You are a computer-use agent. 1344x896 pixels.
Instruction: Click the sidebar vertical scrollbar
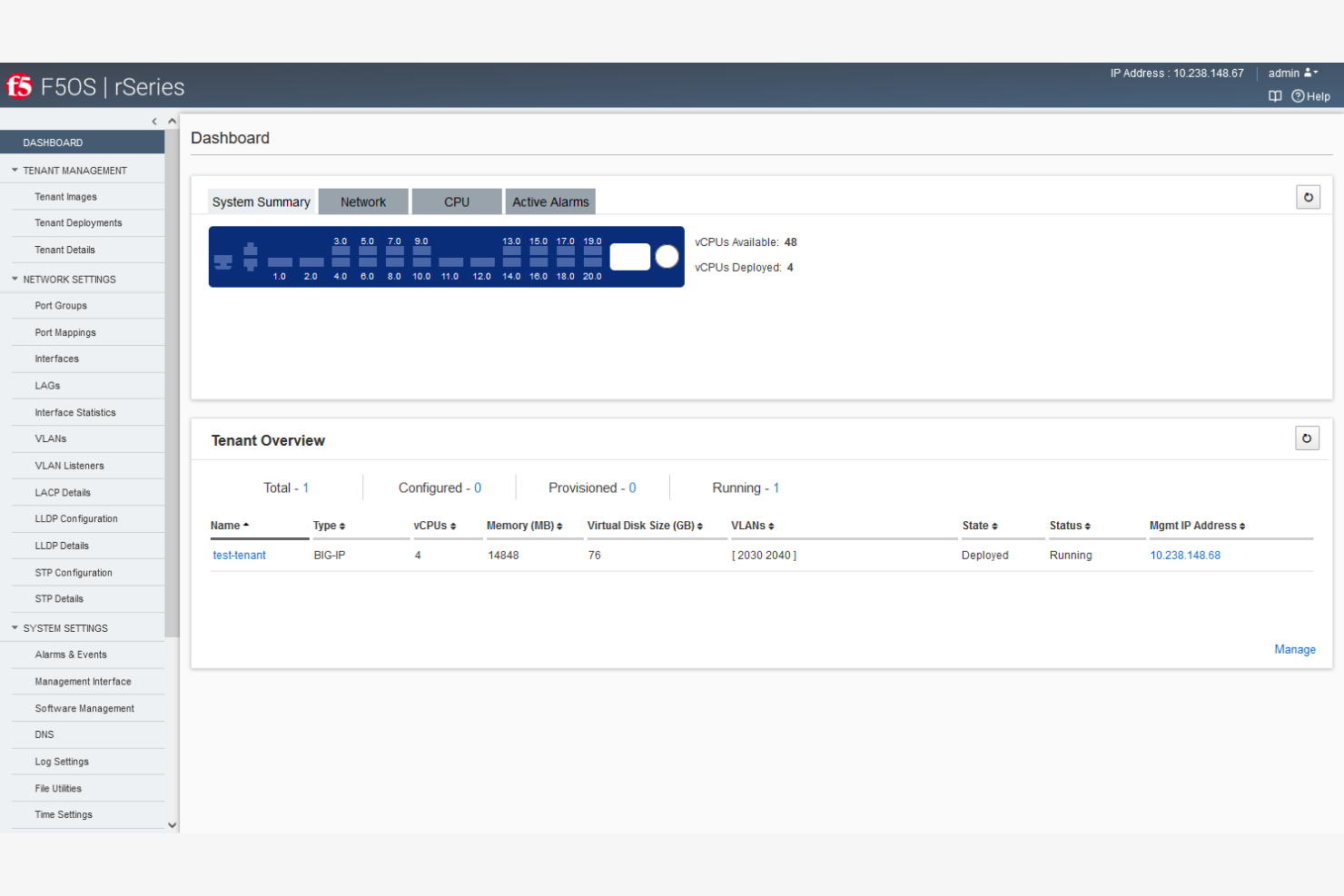(x=173, y=383)
